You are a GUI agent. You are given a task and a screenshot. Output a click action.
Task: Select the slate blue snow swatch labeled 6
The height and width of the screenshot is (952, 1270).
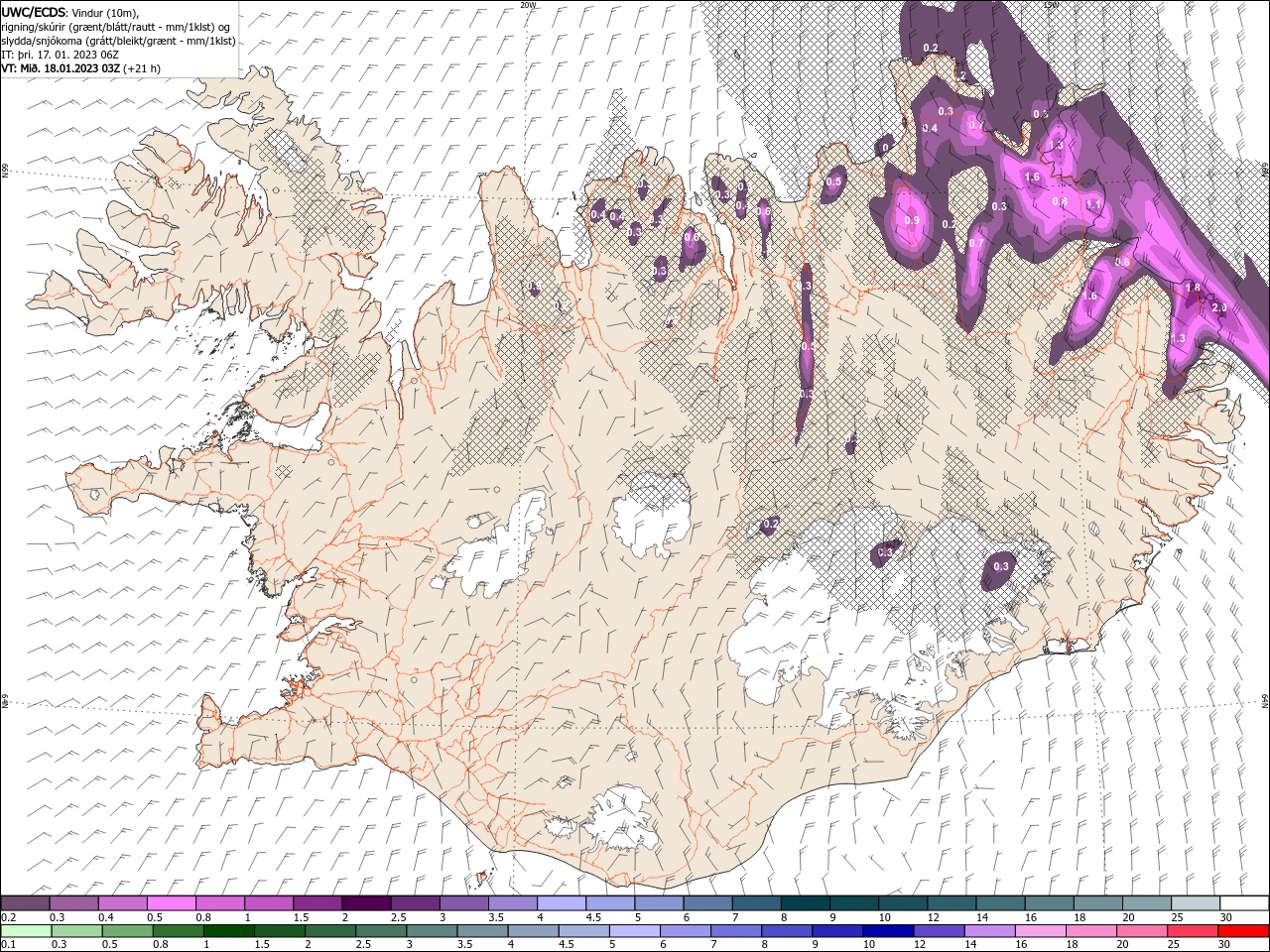[708, 903]
